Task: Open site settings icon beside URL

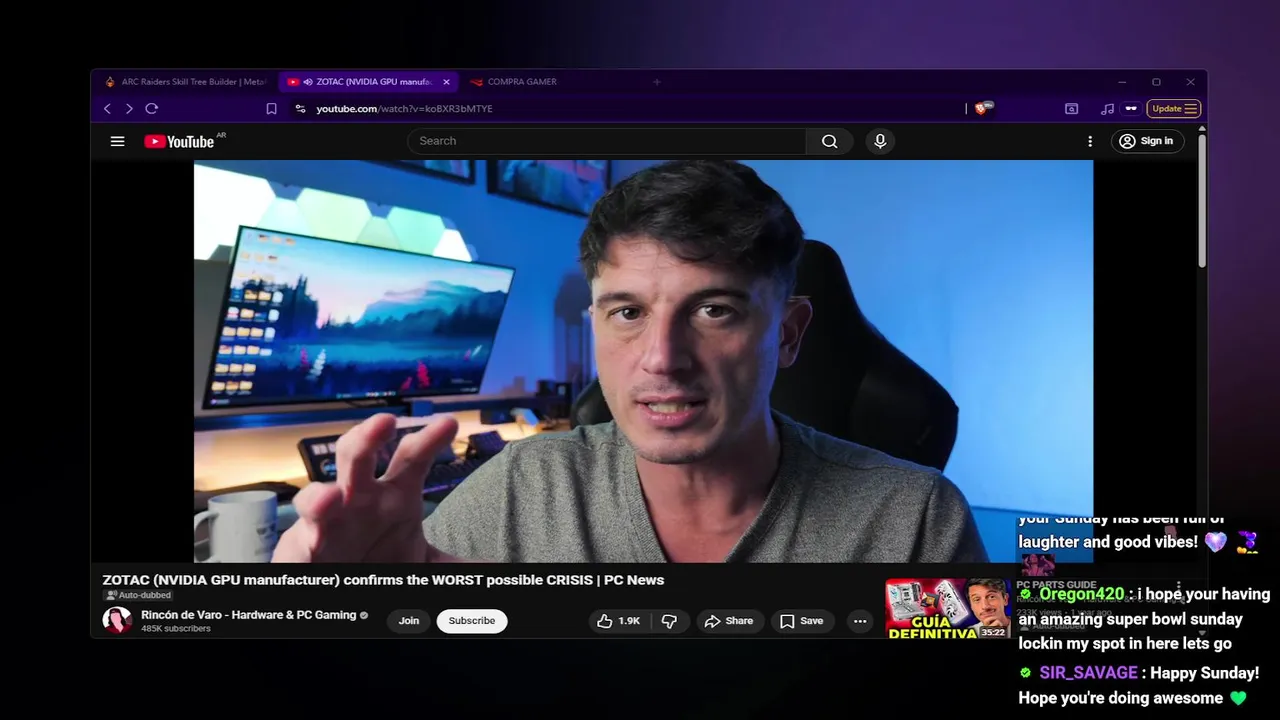Action: tap(300, 109)
